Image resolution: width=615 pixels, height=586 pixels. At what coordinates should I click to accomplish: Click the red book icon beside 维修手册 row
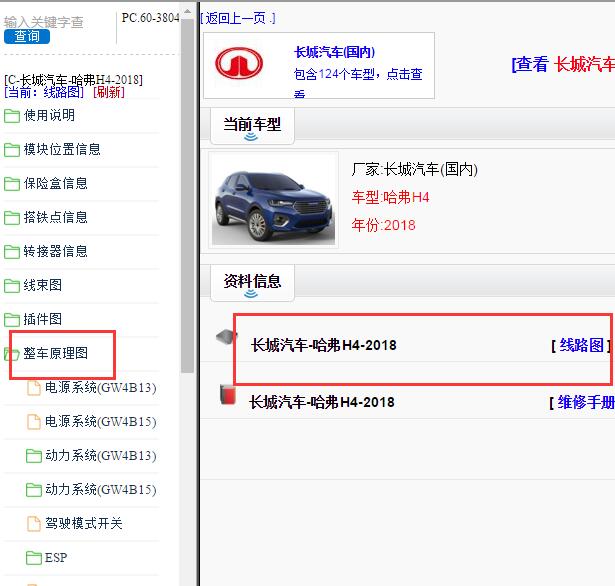coord(228,395)
